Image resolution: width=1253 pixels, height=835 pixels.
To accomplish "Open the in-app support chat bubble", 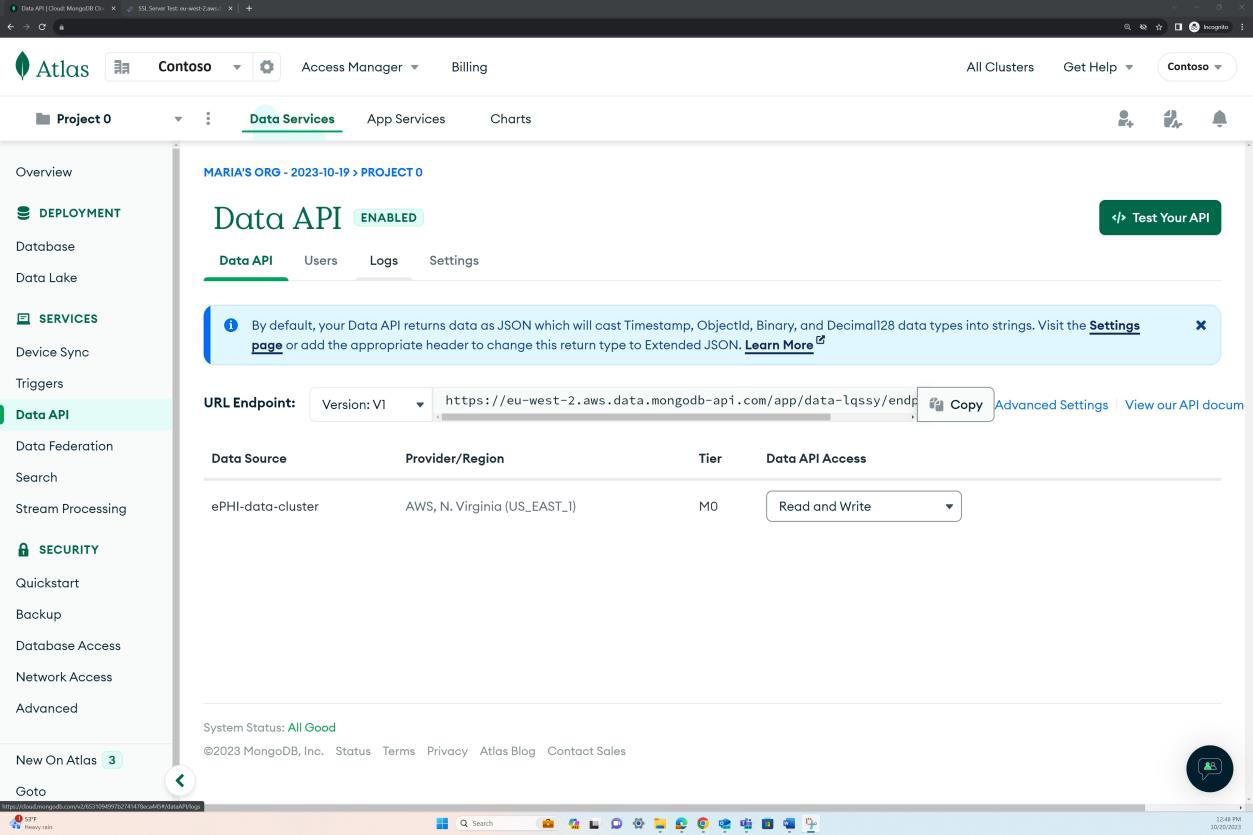I will point(1209,768).
